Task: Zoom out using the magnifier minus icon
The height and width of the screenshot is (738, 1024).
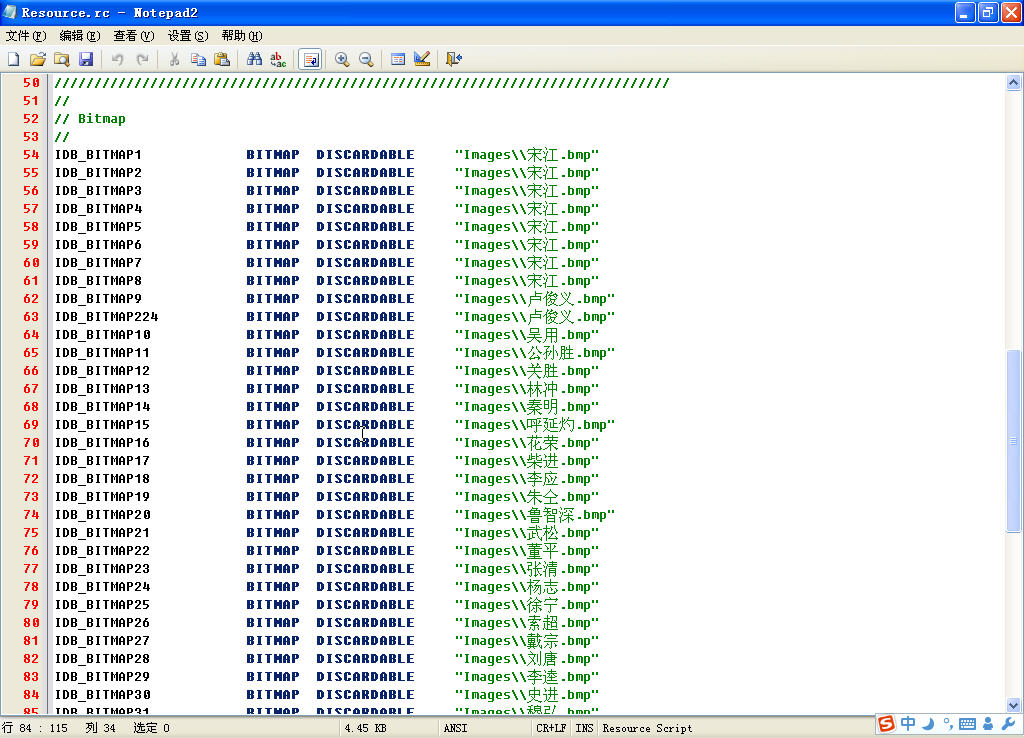Action: point(366,60)
